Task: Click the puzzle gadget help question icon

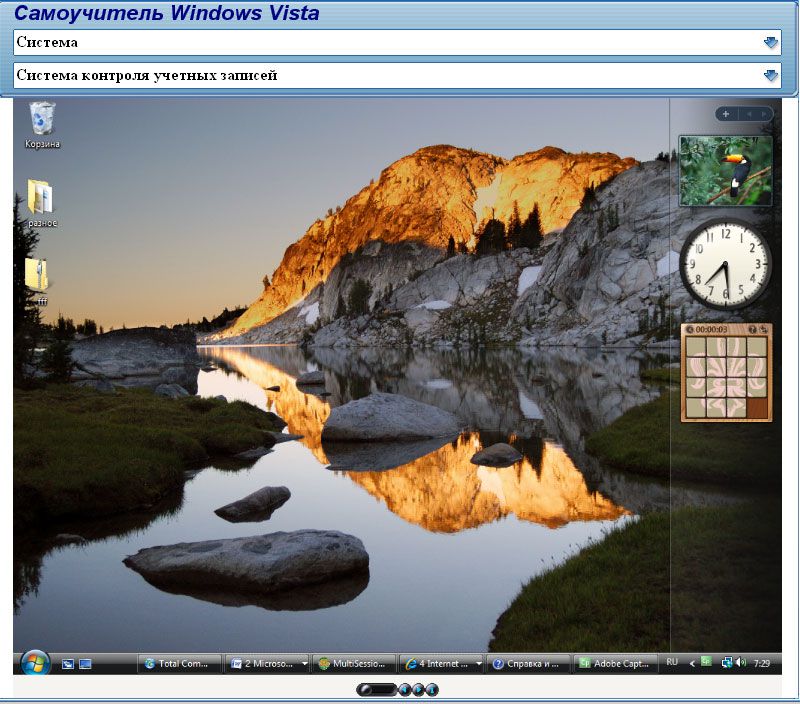Action: pos(751,329)
